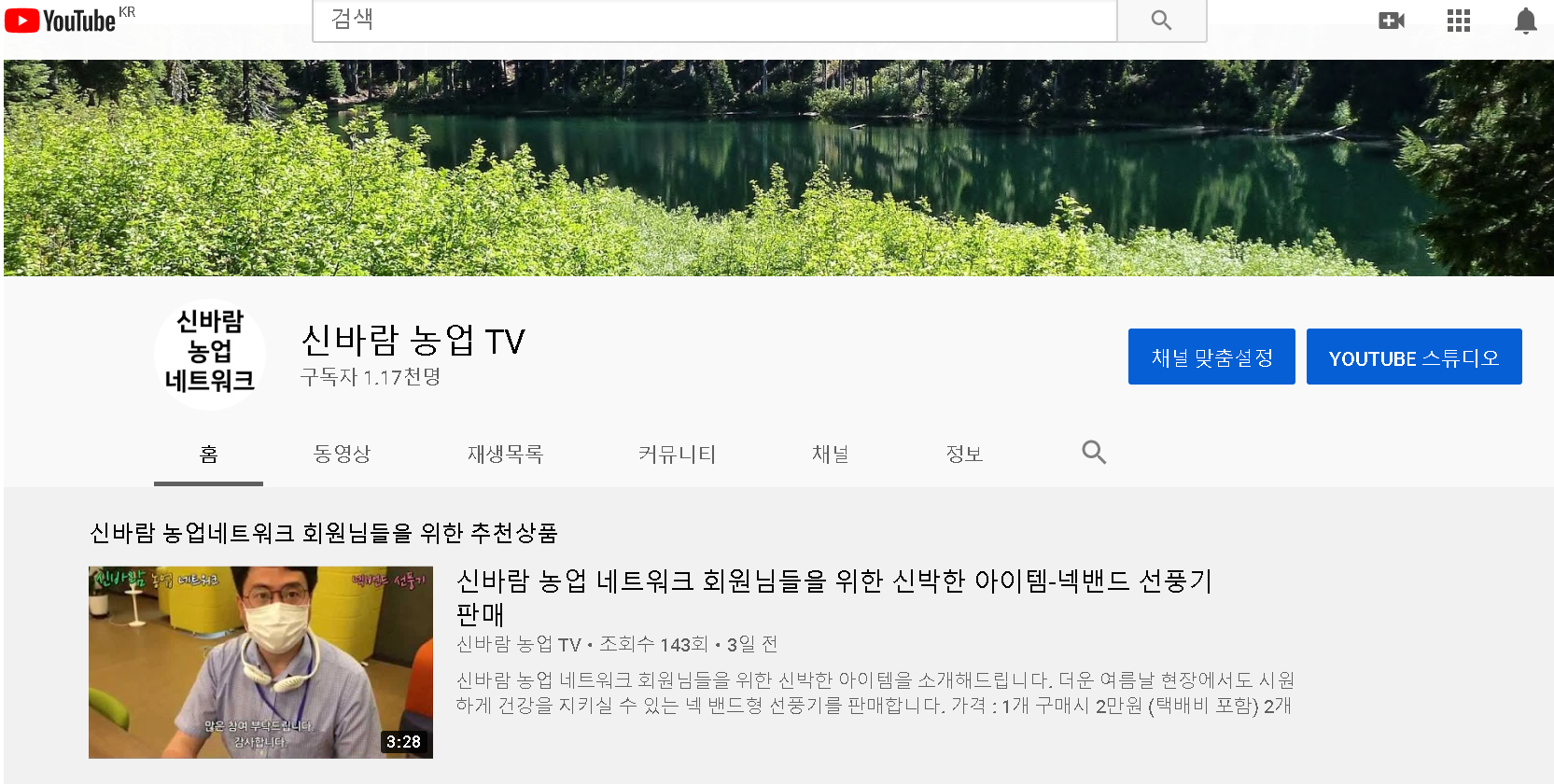Open the 재생목록 tab
The height and width of the screenshot is (784, 1554).
click(505, 455)
